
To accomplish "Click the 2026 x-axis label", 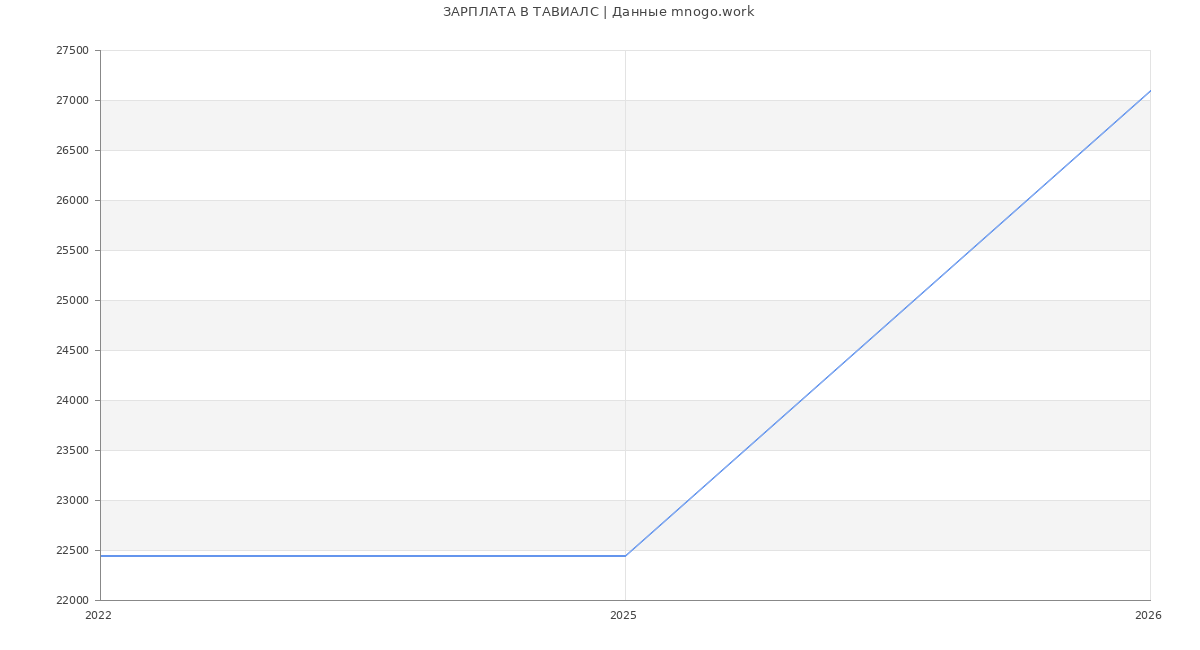I will [x=1148, y=616].
